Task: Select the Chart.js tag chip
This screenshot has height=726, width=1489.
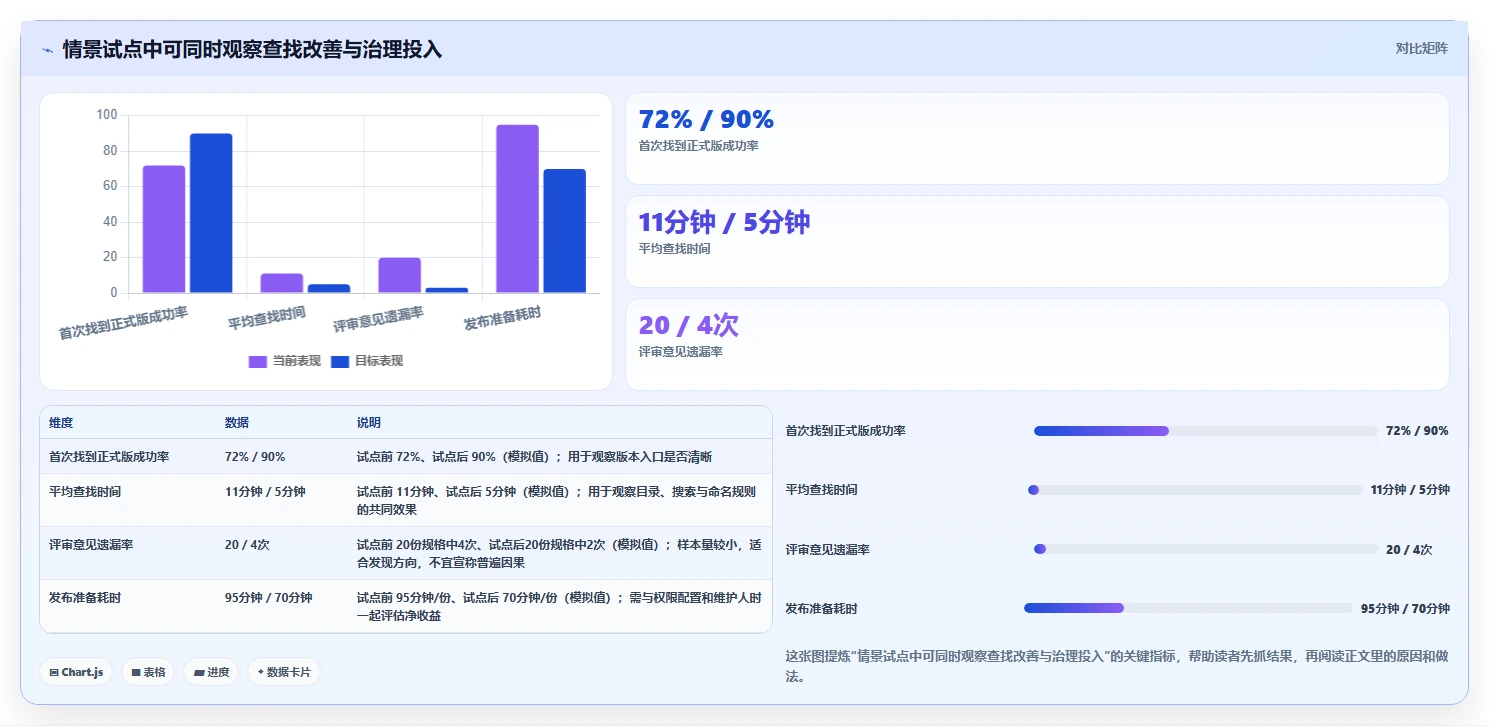Action: click(77, 672)
